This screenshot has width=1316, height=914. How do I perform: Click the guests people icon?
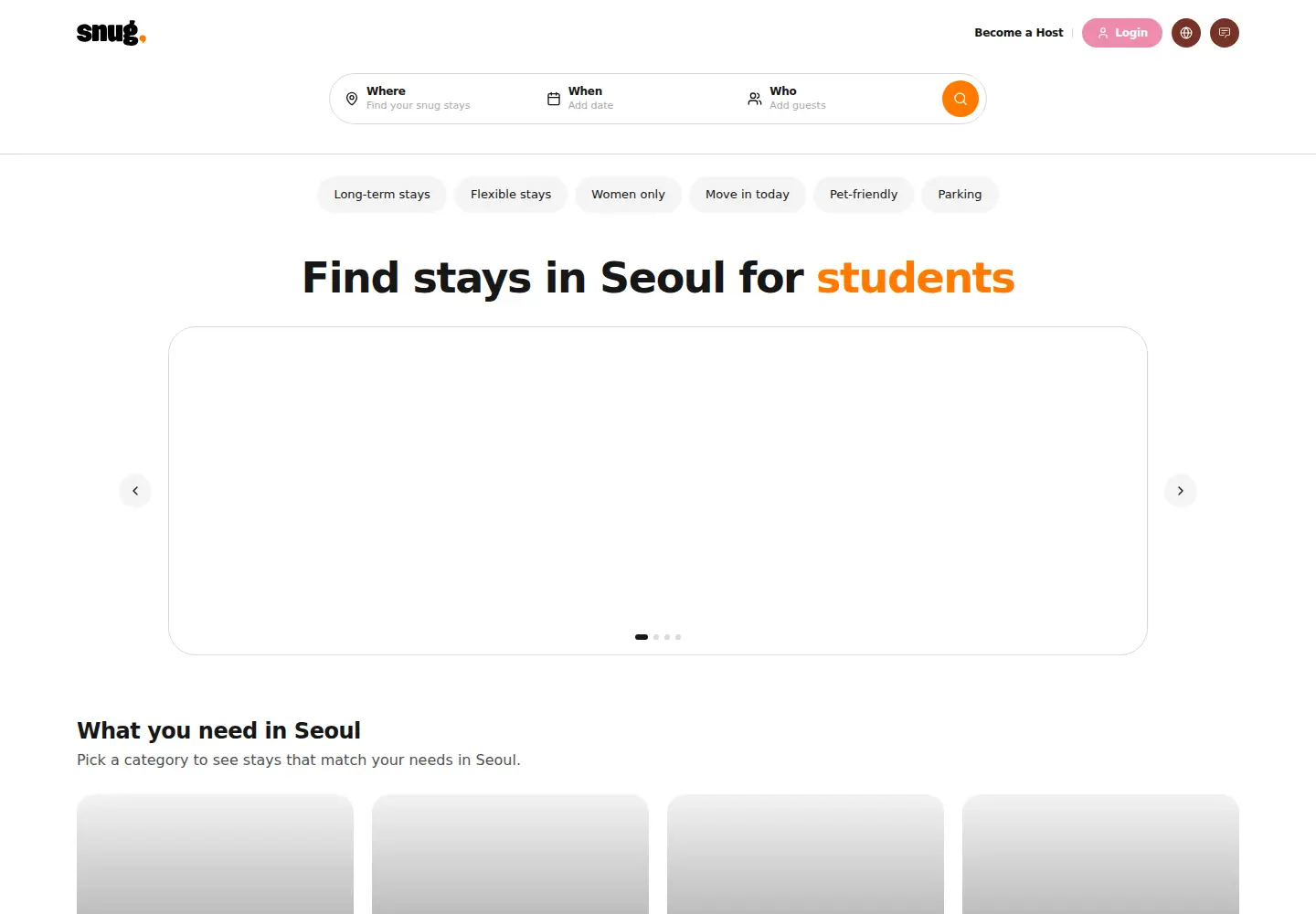point(755,99)
